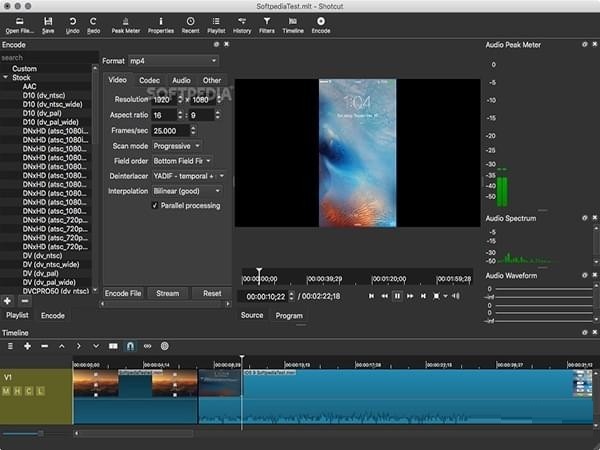600x450 pixels.
Task: Skip to the previous point in the player
Action: tap(371, 296)
